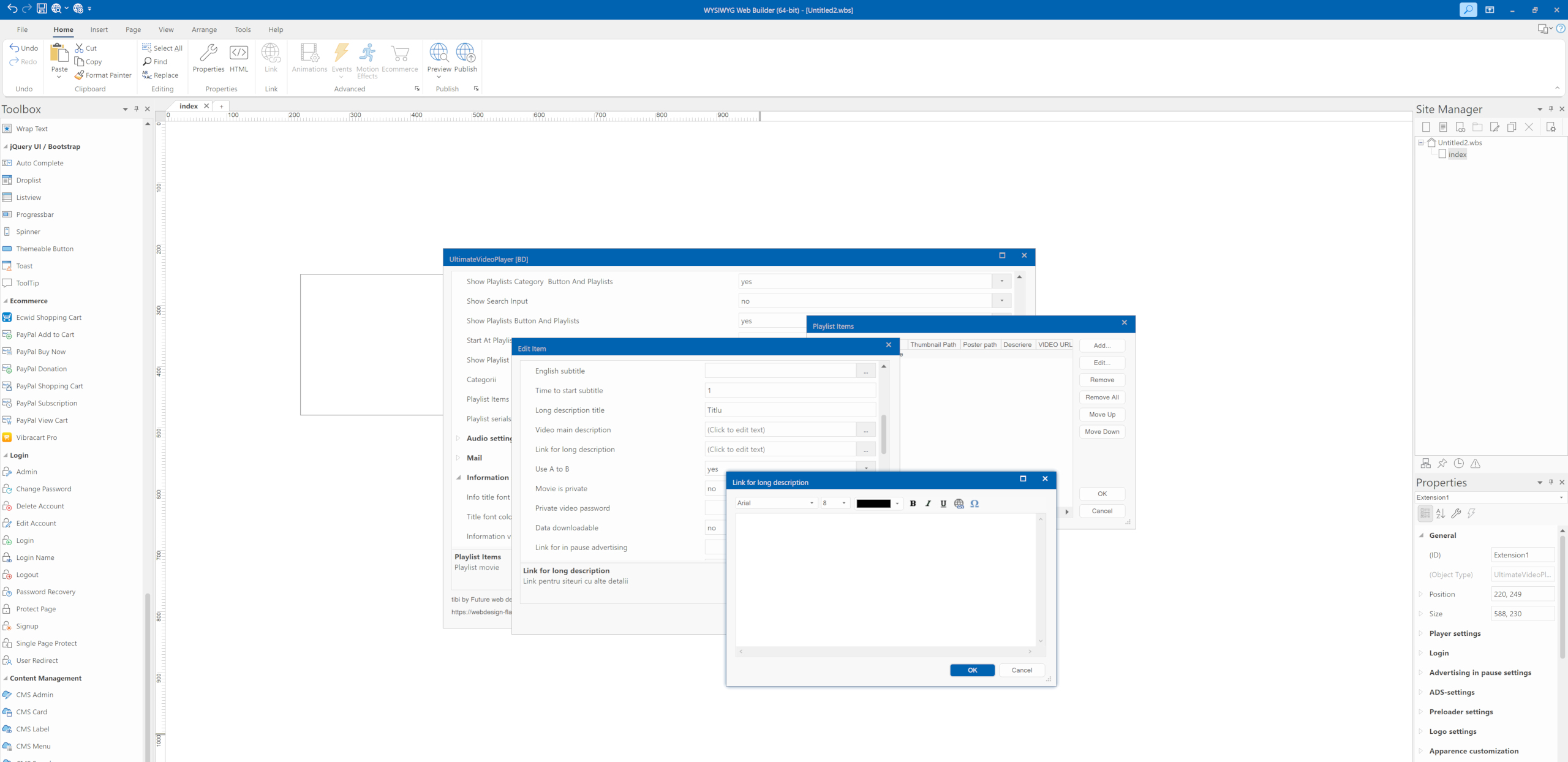Click inside the rich text editing area
Viewport: 1568px width, 762px height.
(886, 579)
